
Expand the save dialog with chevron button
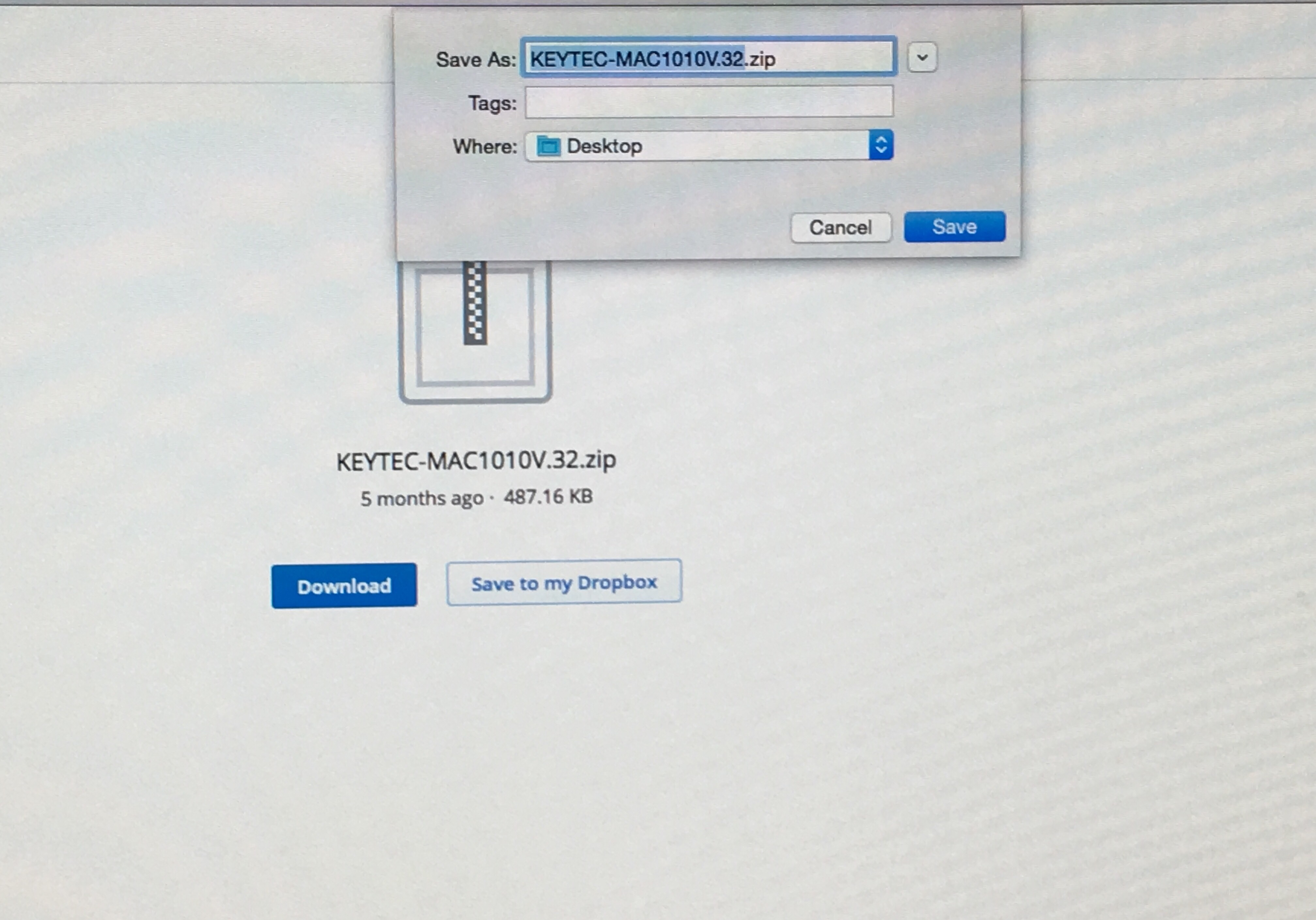922,57
